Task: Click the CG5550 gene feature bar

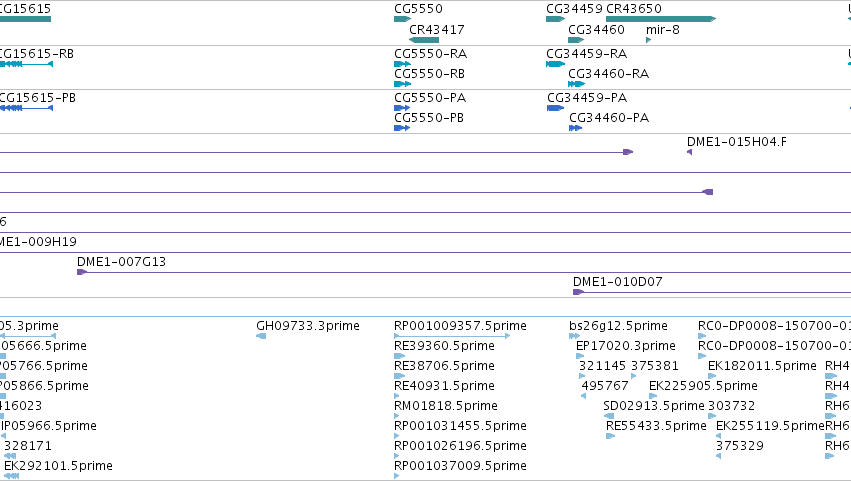Action: [x=403, y=19]
